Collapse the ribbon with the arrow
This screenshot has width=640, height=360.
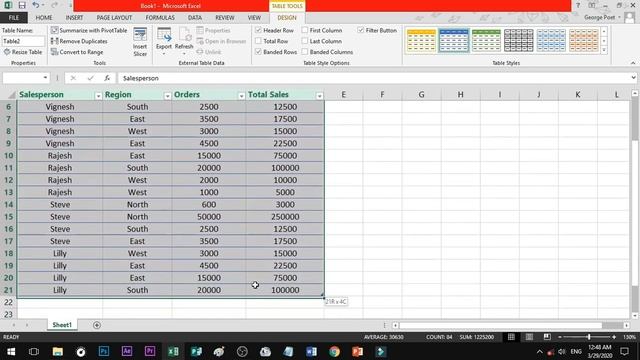633,63
